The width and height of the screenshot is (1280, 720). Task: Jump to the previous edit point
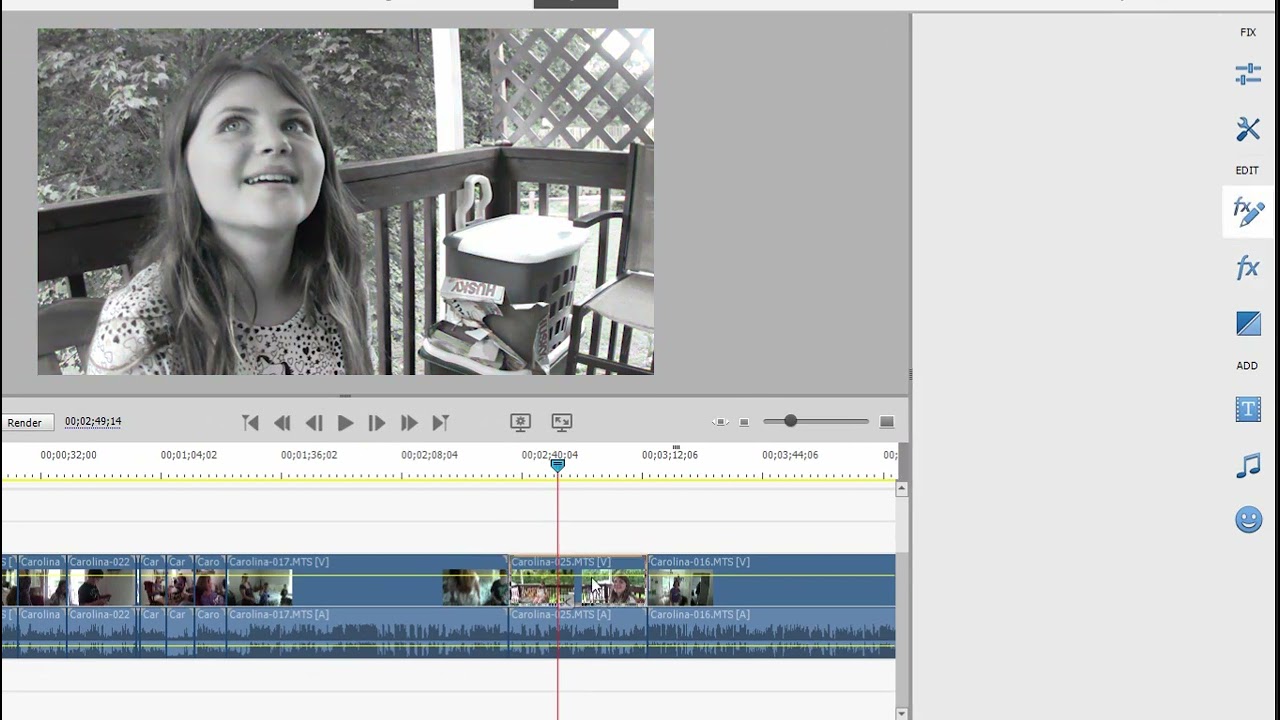point(251,423)
